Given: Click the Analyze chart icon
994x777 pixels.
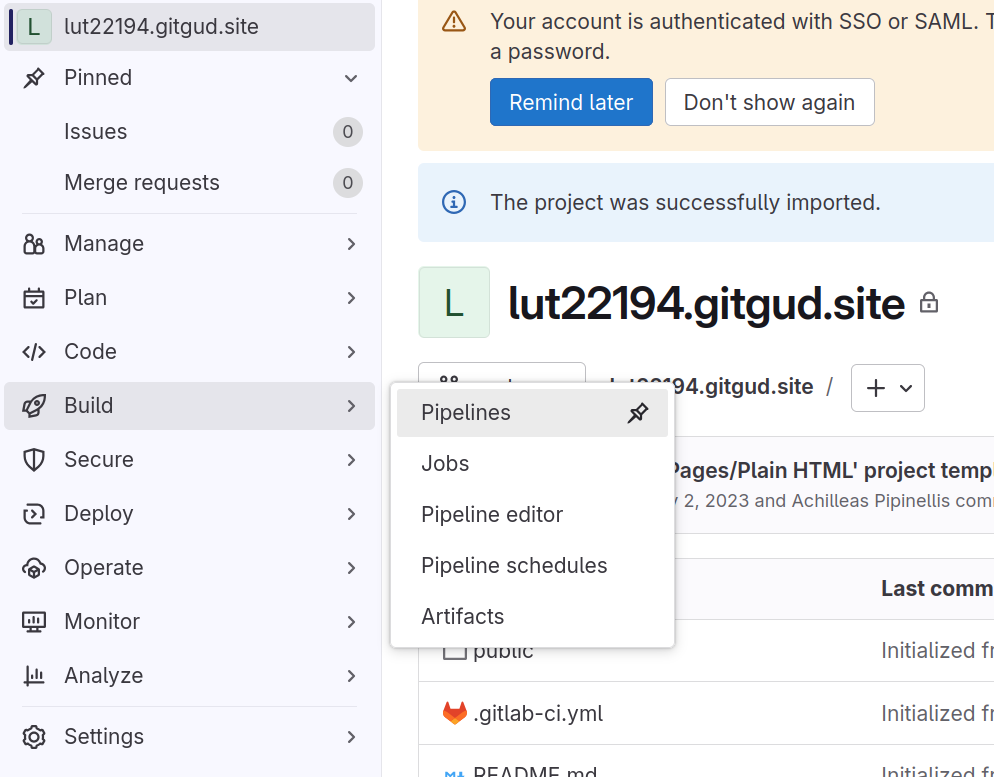Looking at the screenshot, I should coord(34,676).
